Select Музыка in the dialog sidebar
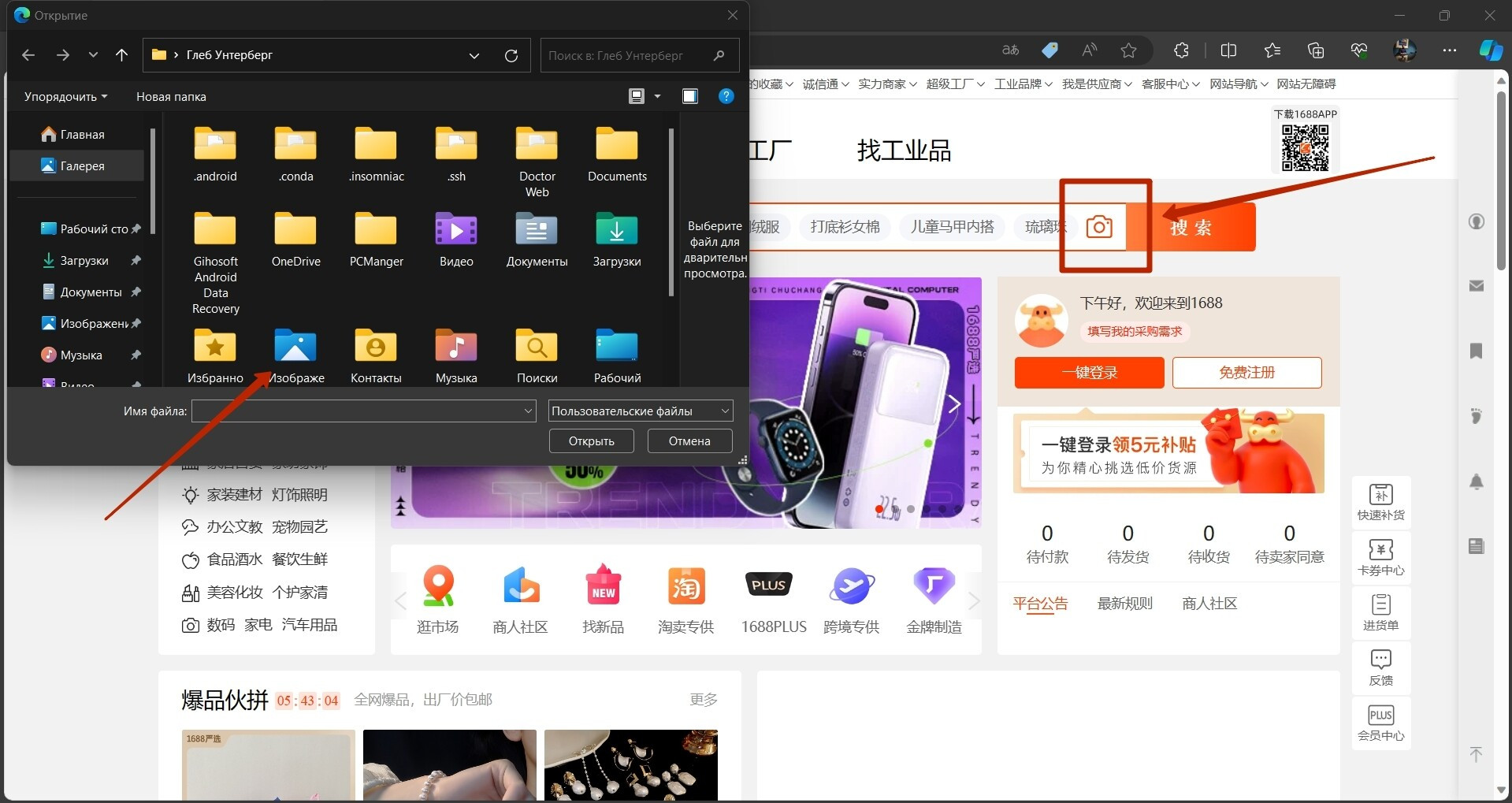1512x803 pixels. pyautogui.click(x=77, y=355)
